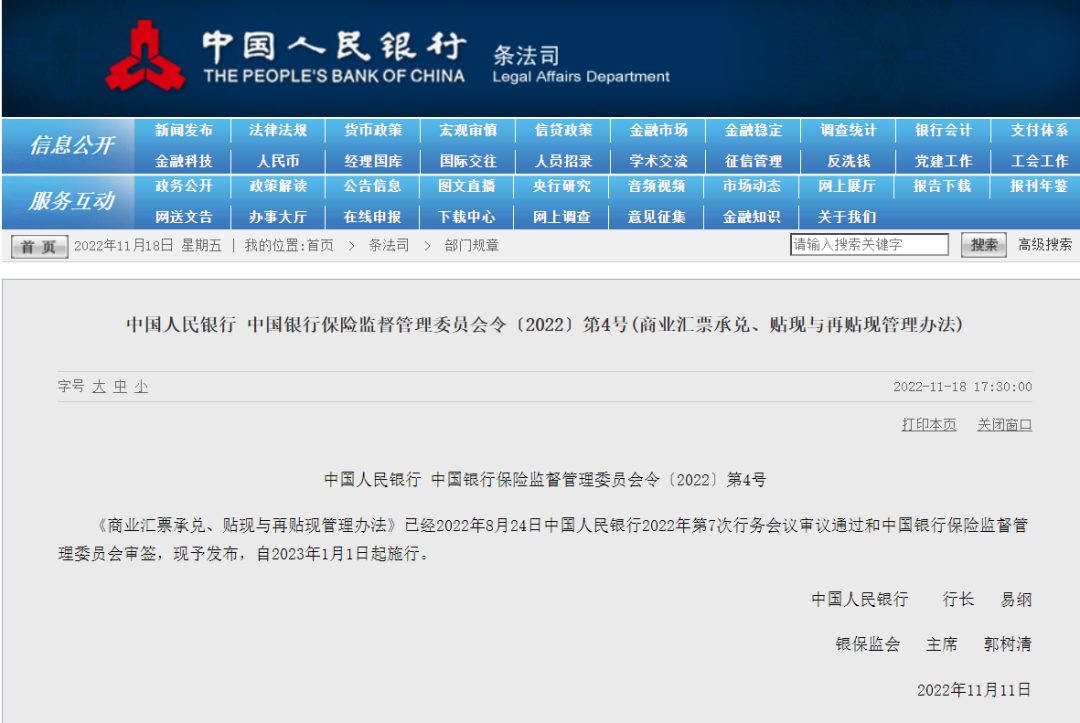This screenshot has height=723, width=1080.
Task: Go to 政策解读 page
Action: (x=278, y=186)
